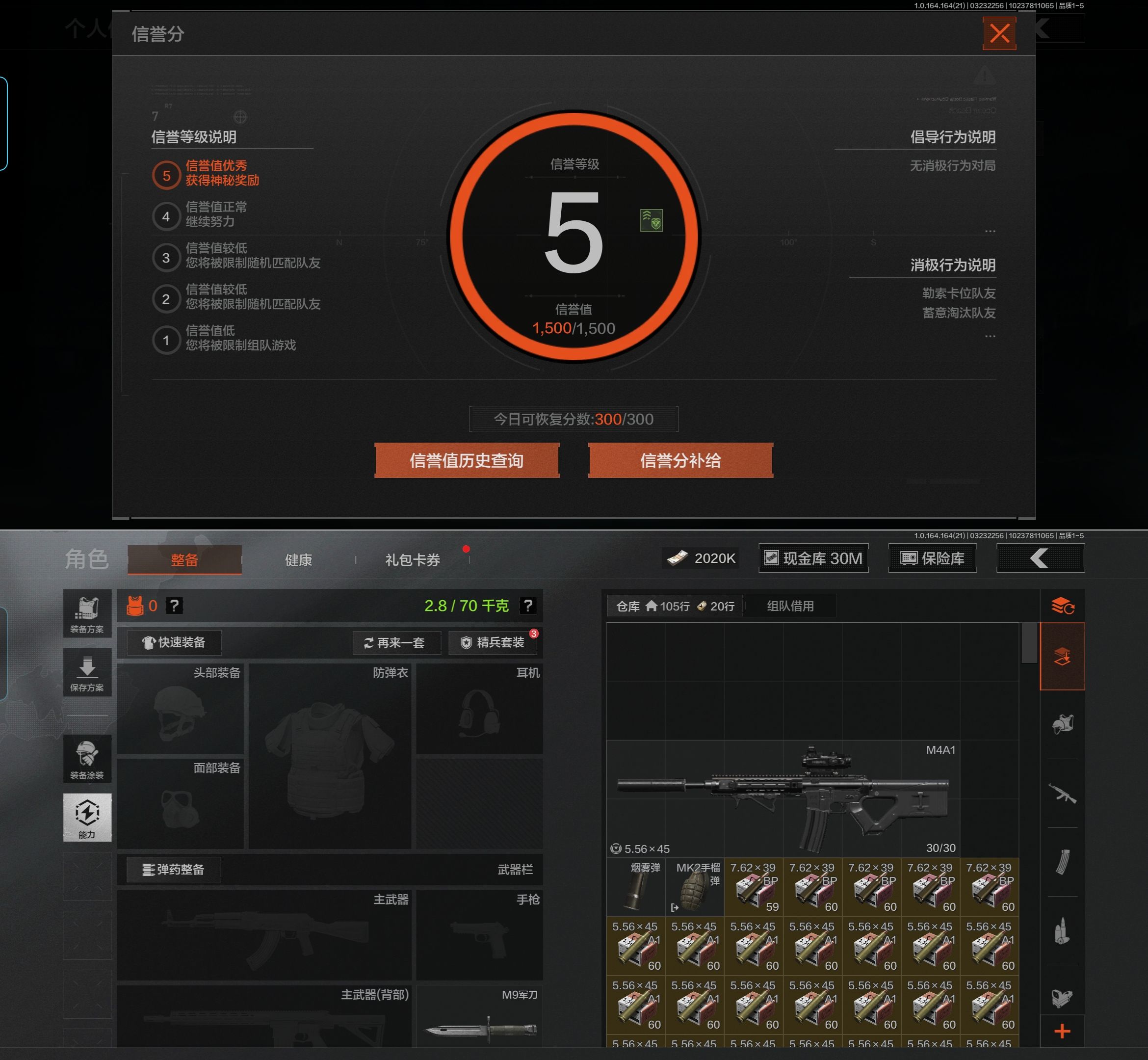Expand ellipsis under 消极行为说明 section
Viewport: 1148px width, 1060px height.
[990, 336]
